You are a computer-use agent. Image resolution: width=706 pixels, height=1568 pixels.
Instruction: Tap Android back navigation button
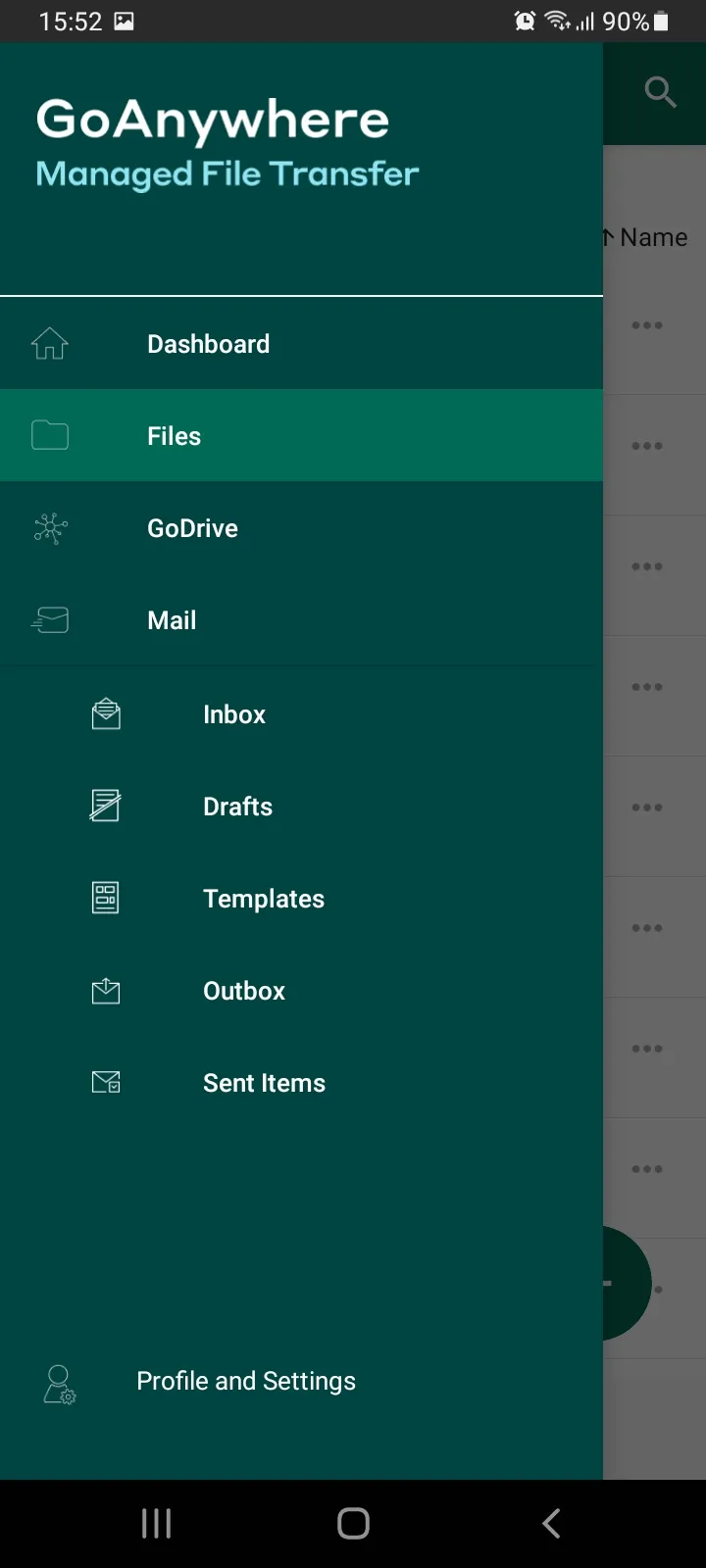click(551, 1523)
